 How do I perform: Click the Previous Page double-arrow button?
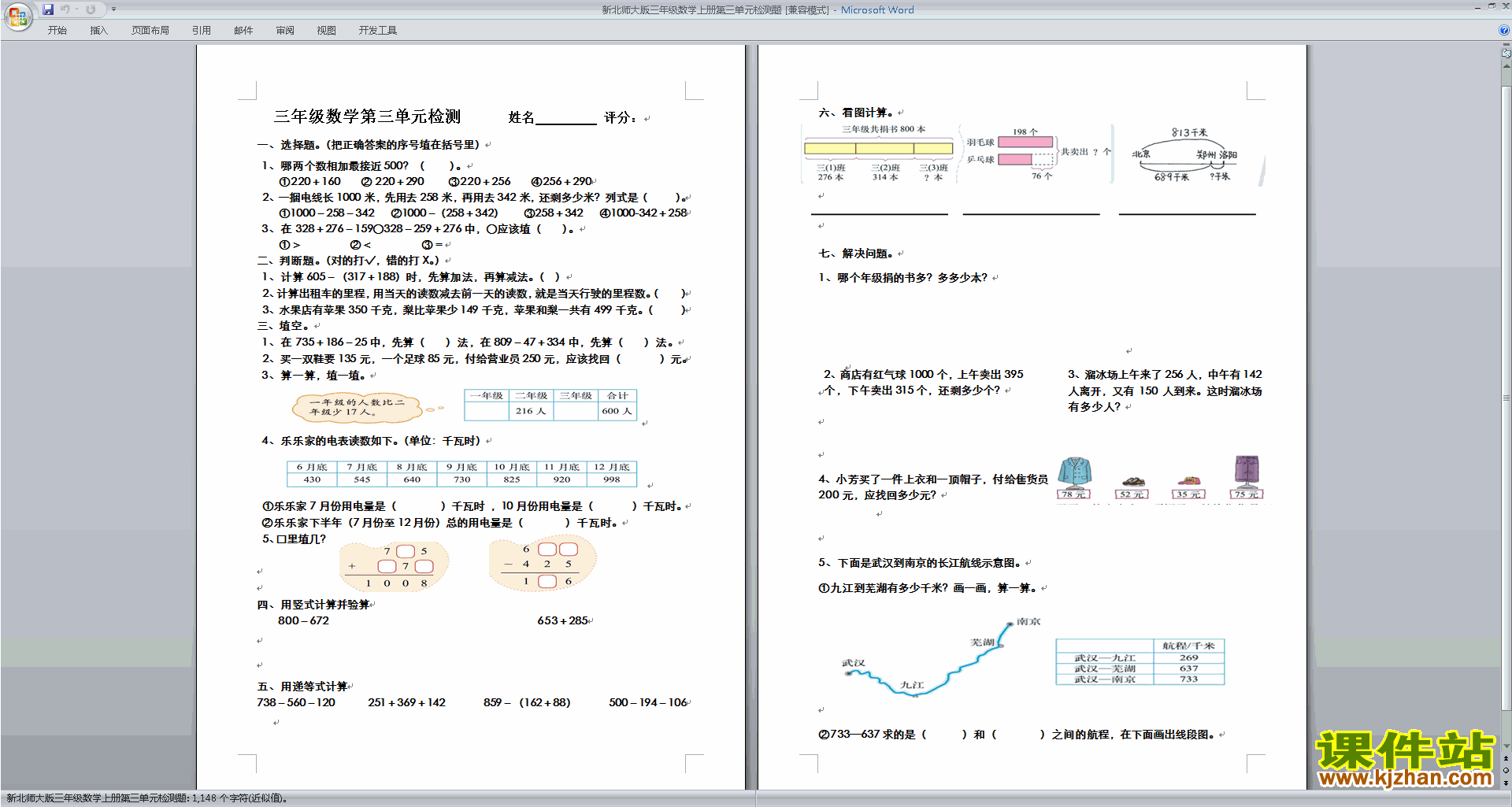pos(1506,758)
